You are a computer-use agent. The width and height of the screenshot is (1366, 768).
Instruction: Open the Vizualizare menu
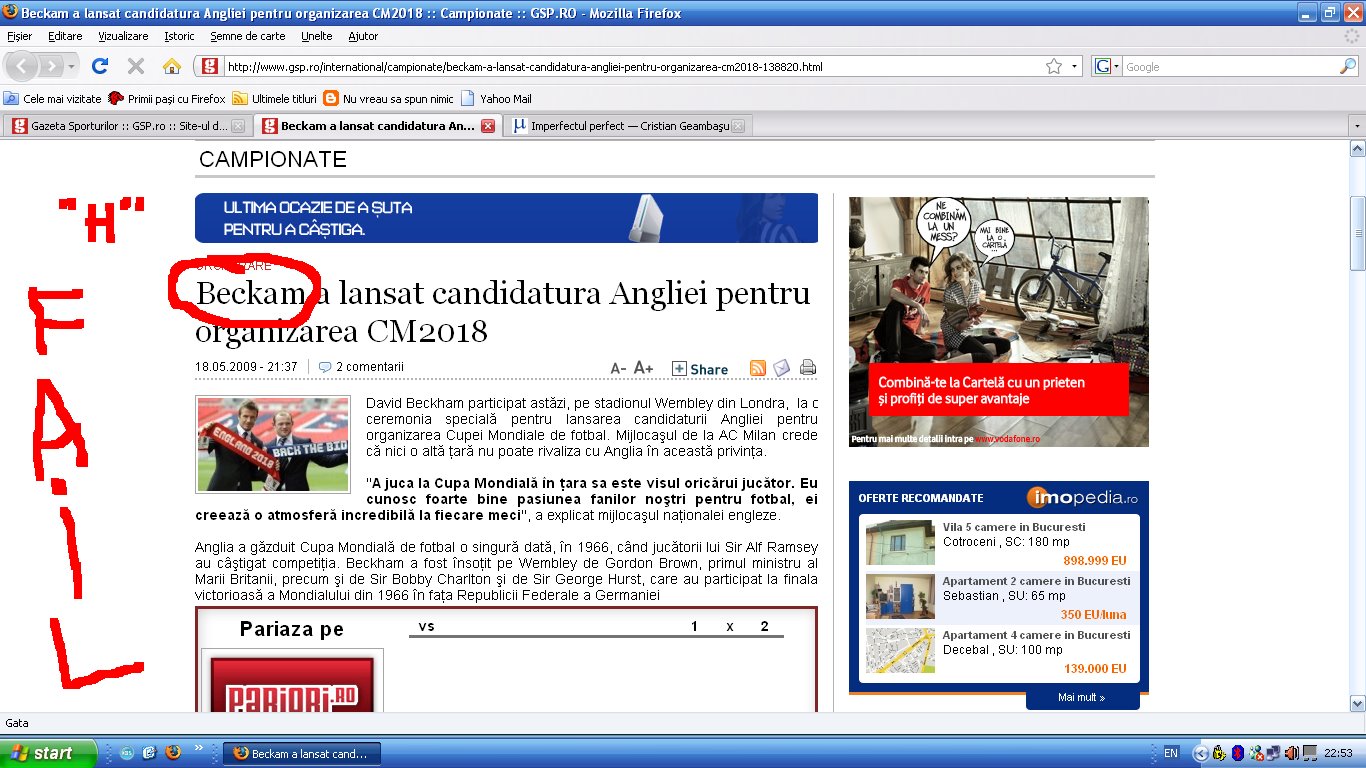click(123, 36)
